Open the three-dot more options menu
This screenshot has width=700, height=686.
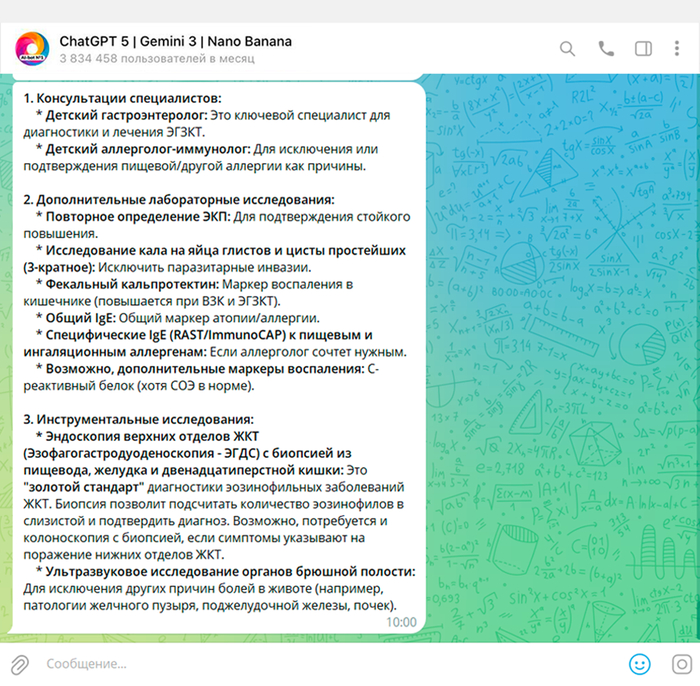pyautogui.click(x=681, y=48)
